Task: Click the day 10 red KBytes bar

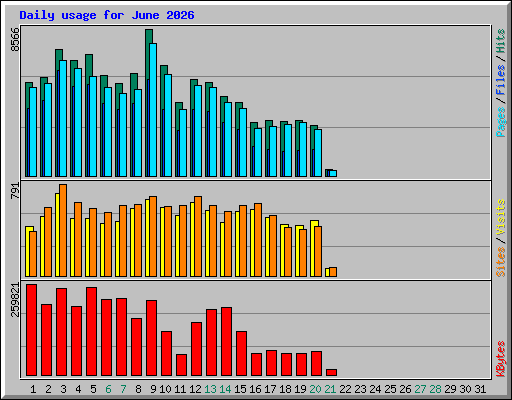Action: coord(166,354)
